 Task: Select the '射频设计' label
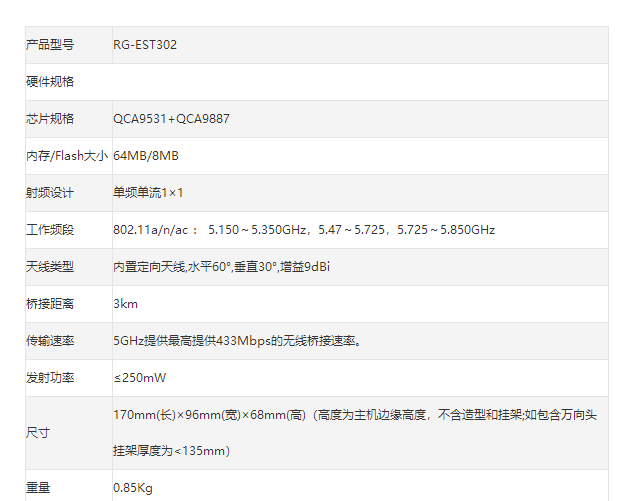[x=50, y=193]
